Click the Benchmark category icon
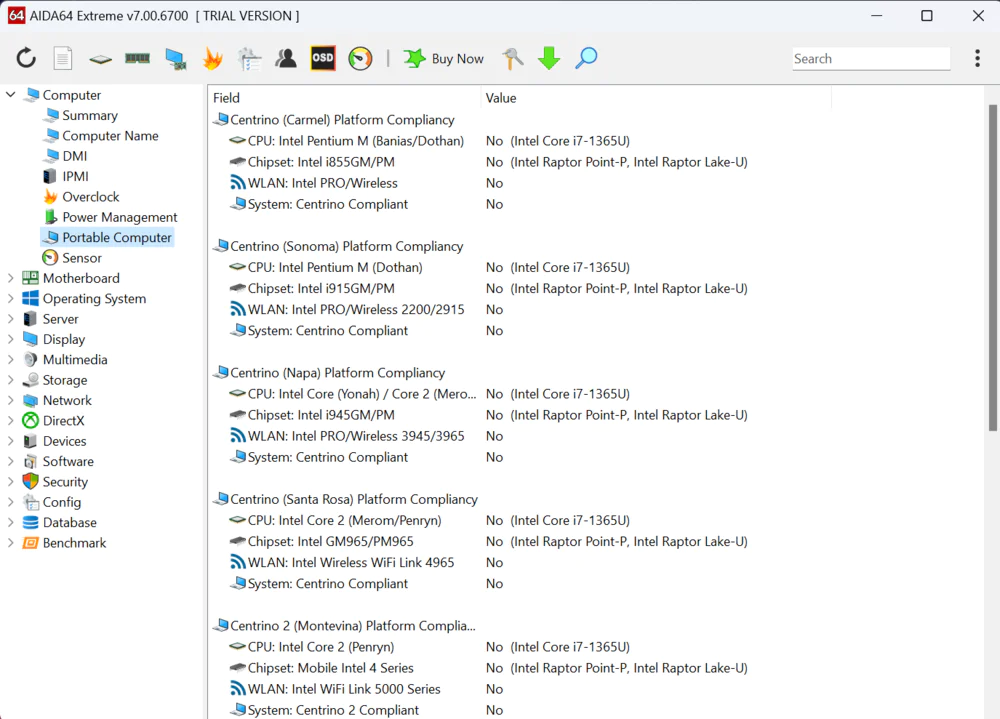The height and width of the screenshot is (719, 1000). click(30, 543)
